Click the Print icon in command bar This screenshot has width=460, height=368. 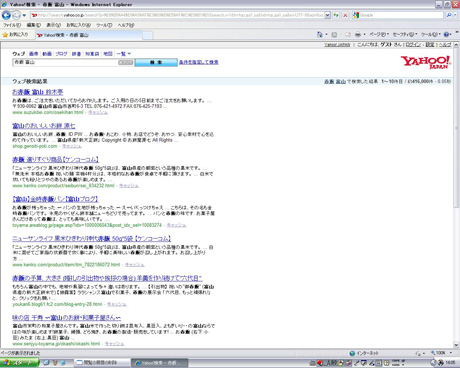(x=358, y=34)
